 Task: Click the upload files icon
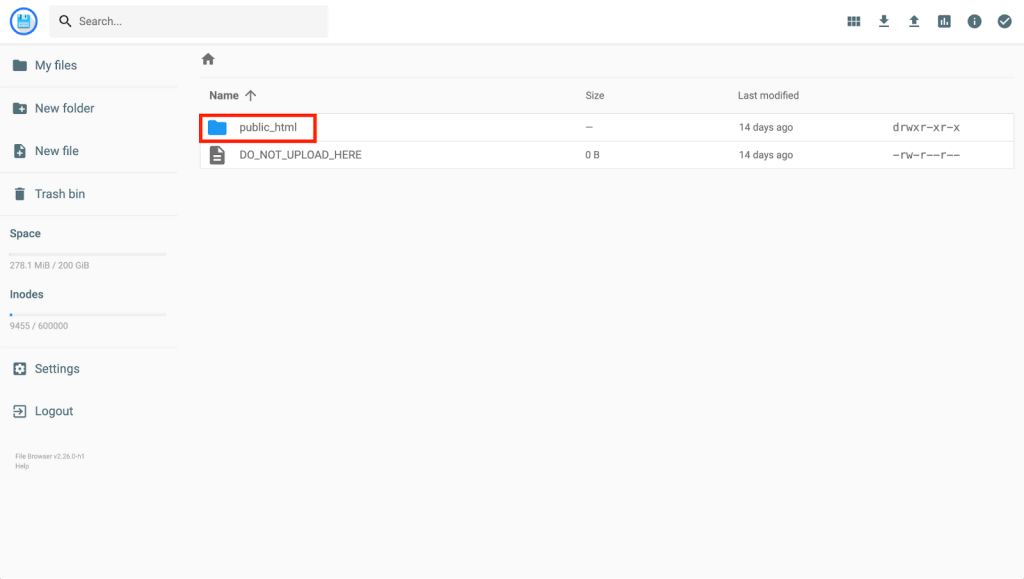(913, 21)
